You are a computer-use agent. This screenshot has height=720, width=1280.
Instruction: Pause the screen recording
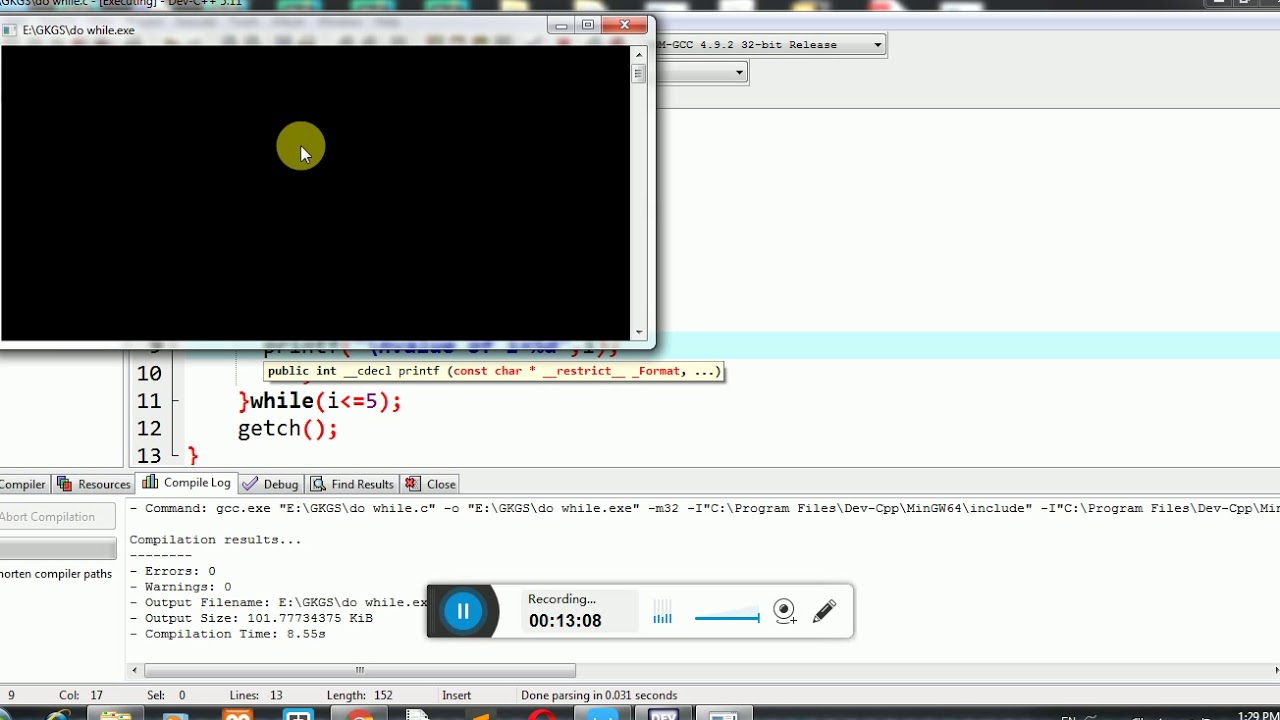coord(463,611)
